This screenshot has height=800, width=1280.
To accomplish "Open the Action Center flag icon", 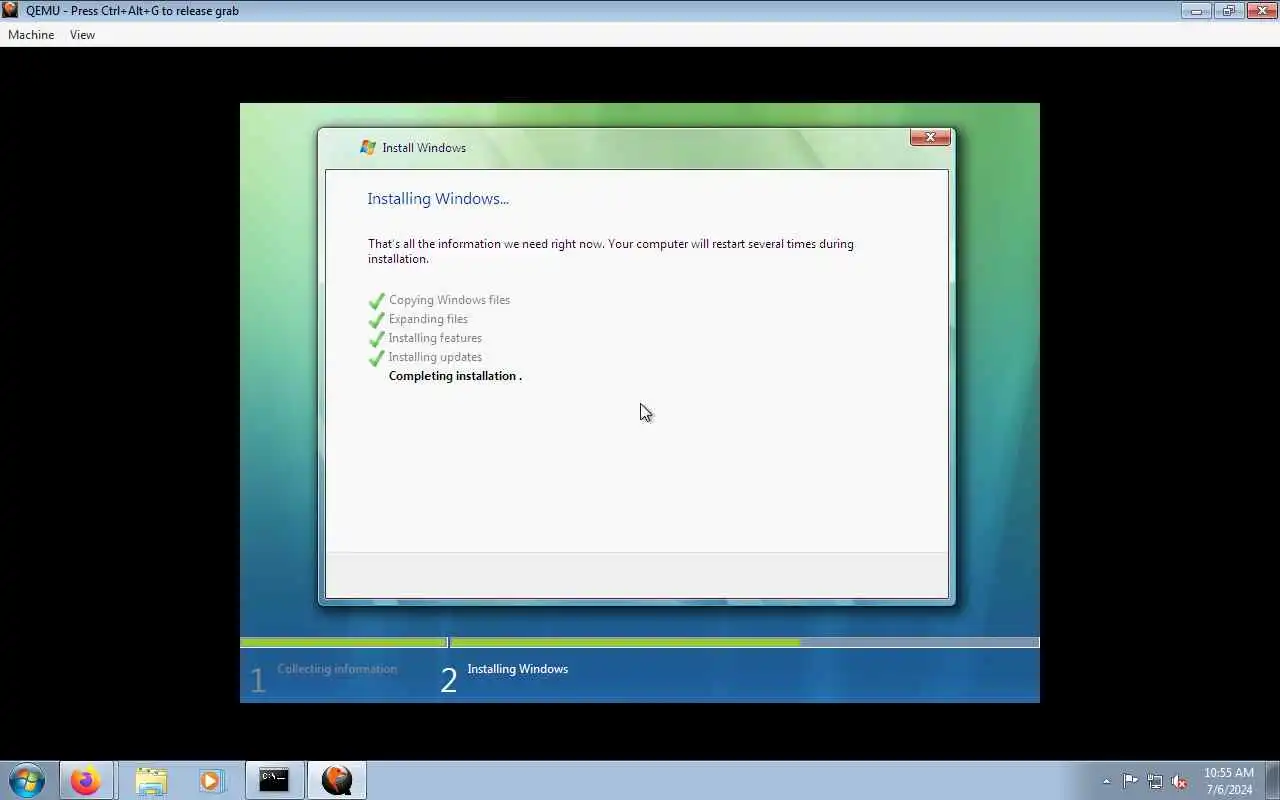I will click(x=1130, y=781).
